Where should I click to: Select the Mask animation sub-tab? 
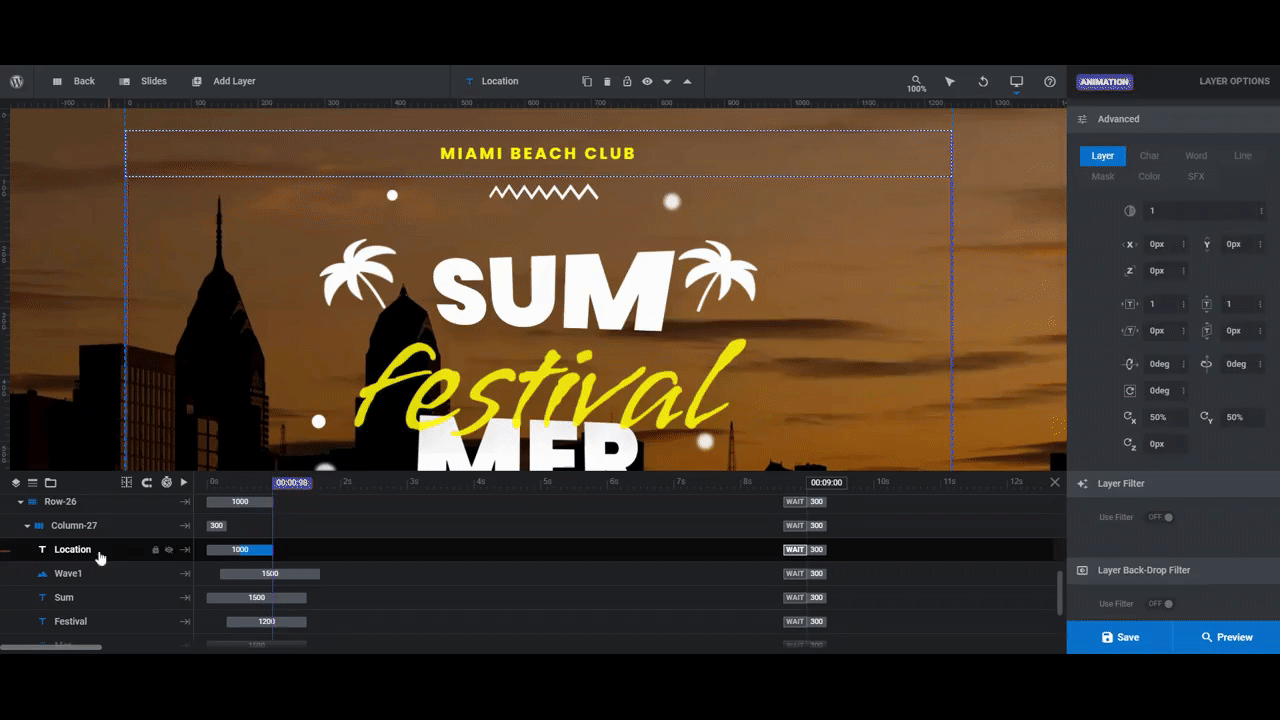[x=1103, y=177]
